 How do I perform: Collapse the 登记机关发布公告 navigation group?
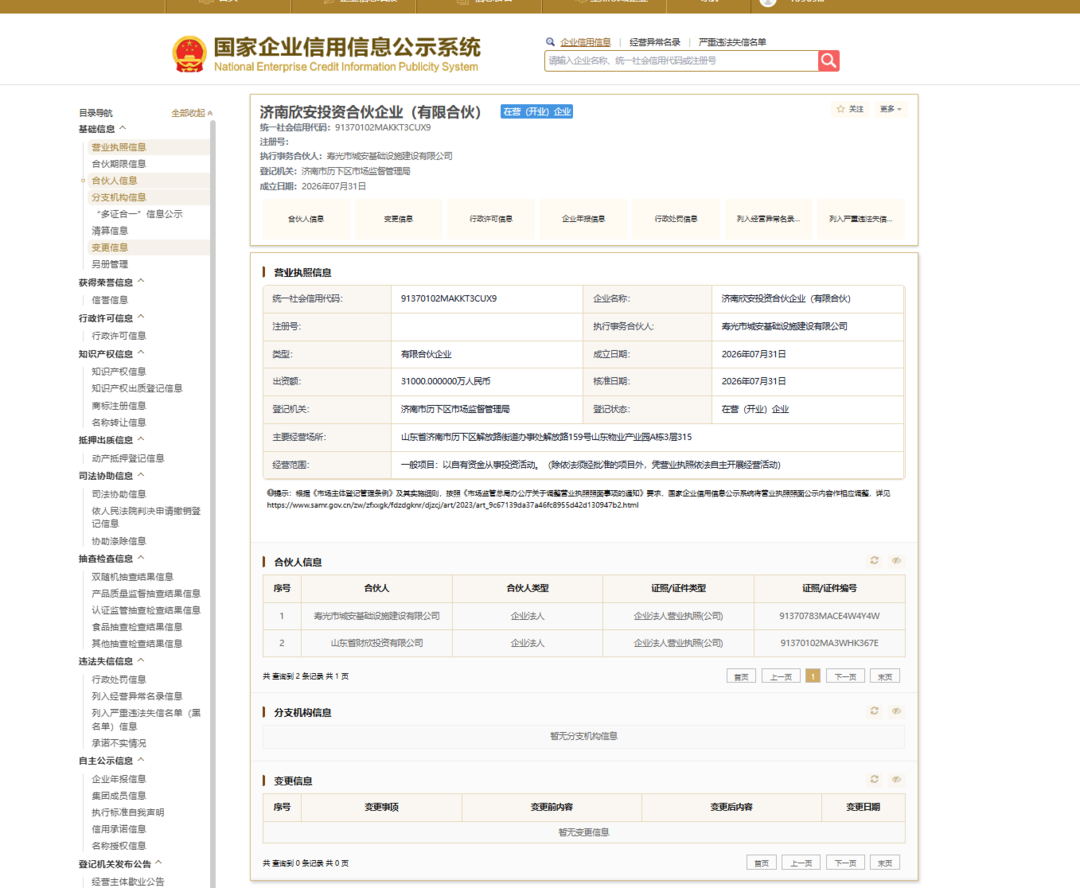159,863
